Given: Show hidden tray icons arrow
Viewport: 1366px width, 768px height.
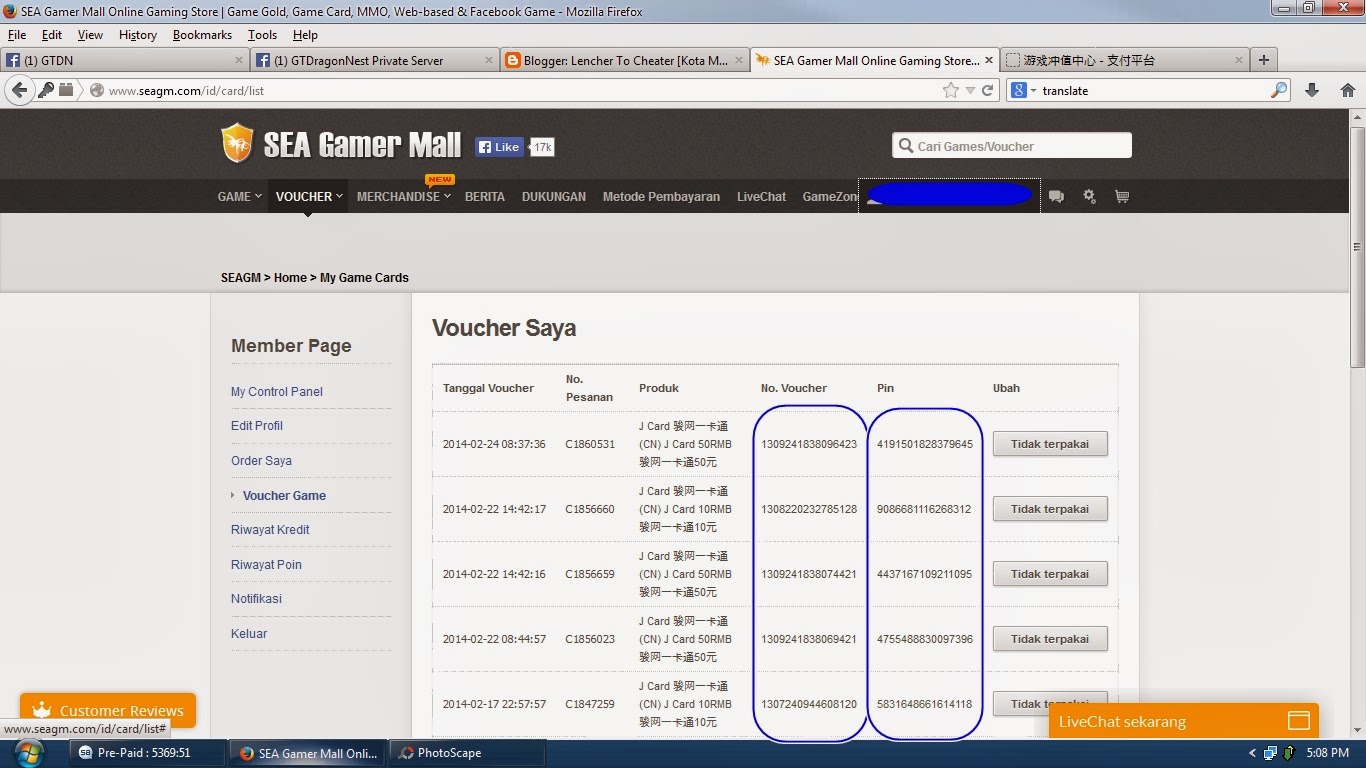Looking at the screenshot, I should 1252,753.
